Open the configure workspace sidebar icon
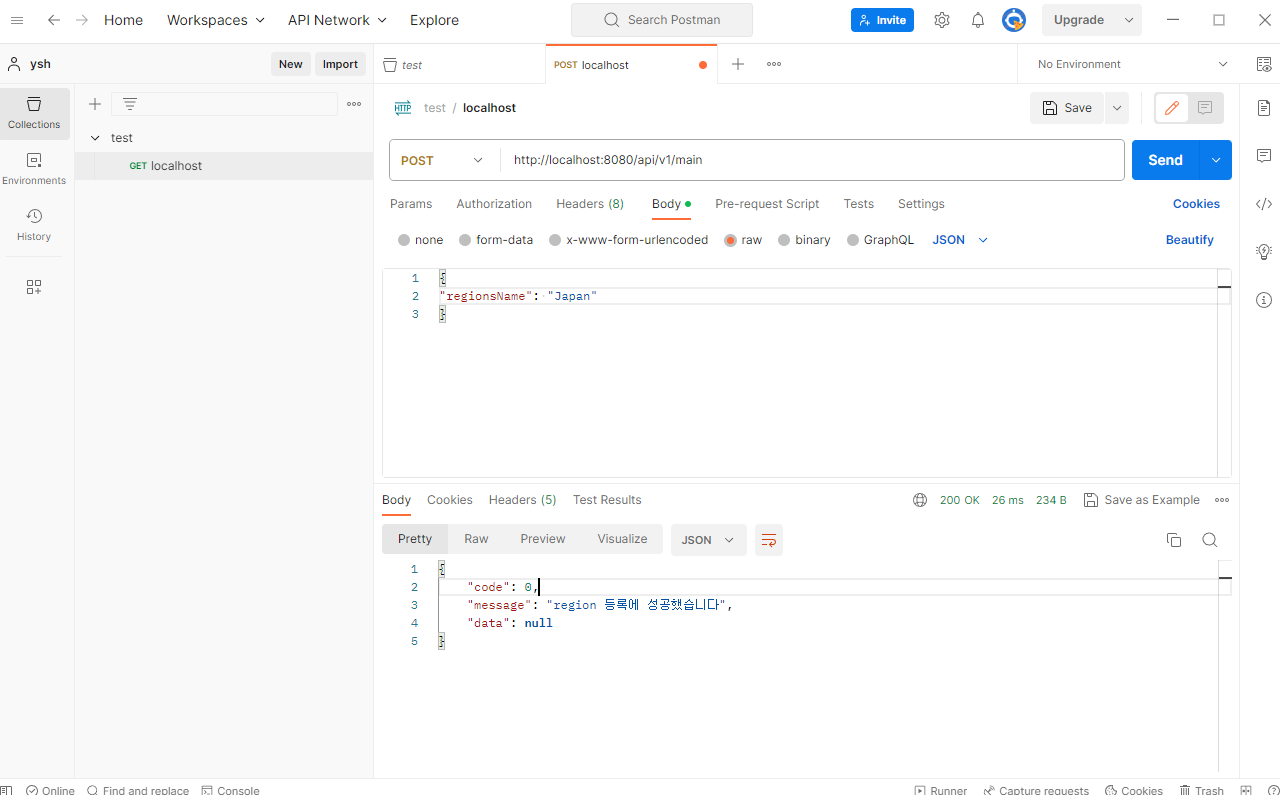This screenshot has width=1280, height=795. 34,287
